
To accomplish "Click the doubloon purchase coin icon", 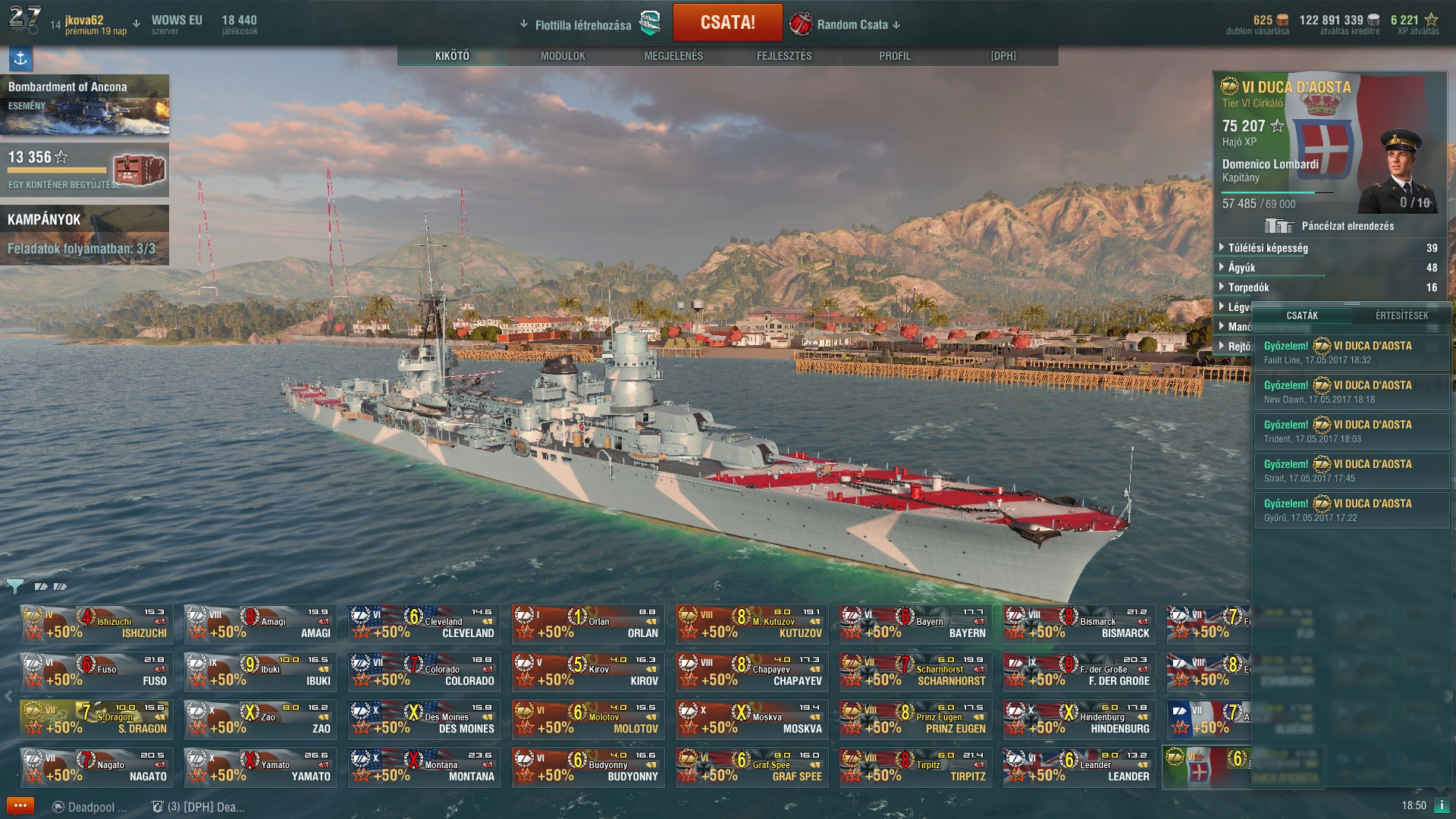I will point(1282,20).
